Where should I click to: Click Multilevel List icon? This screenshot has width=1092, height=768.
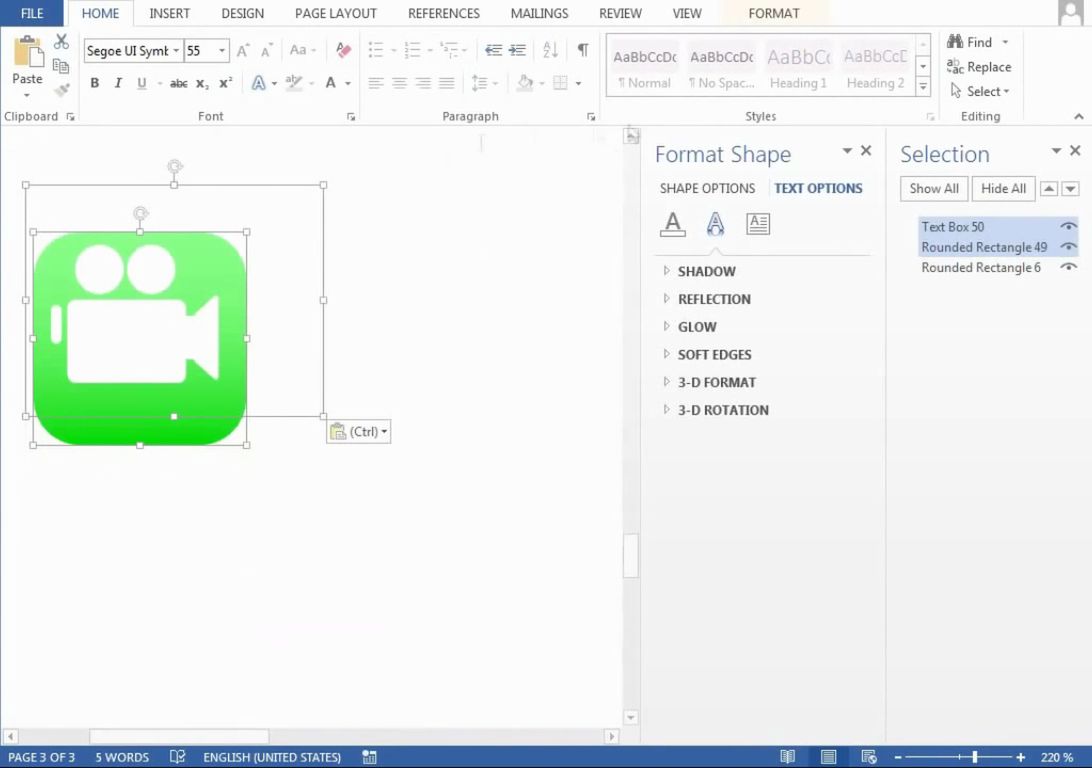(449, 50)
